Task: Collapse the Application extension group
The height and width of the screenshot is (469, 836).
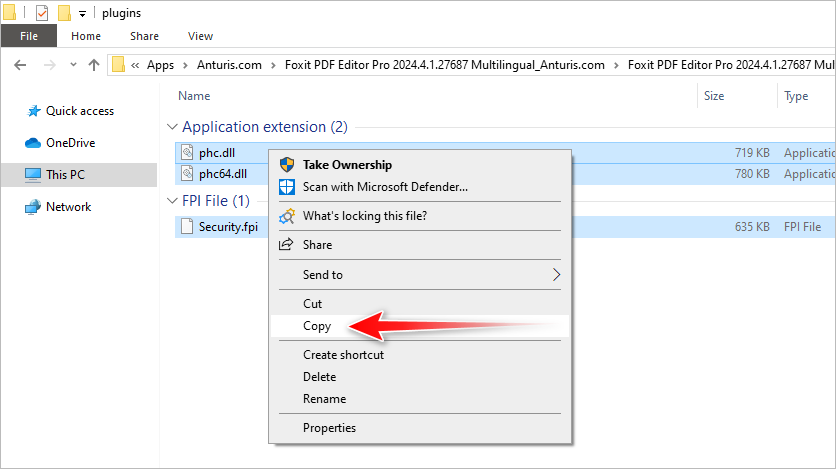Action: point(172,127)
